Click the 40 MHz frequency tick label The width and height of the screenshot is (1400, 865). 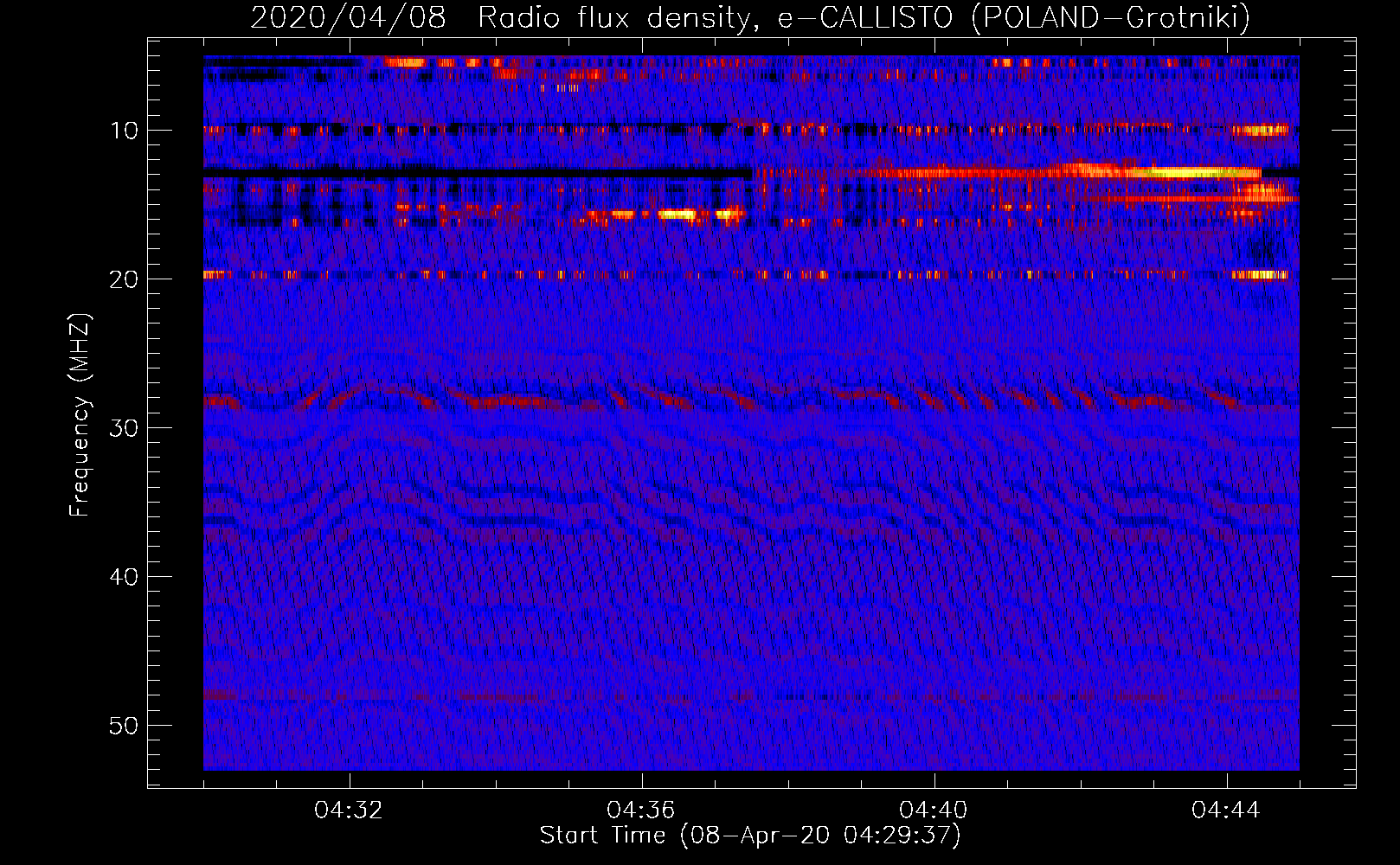(x=125, y=577)
